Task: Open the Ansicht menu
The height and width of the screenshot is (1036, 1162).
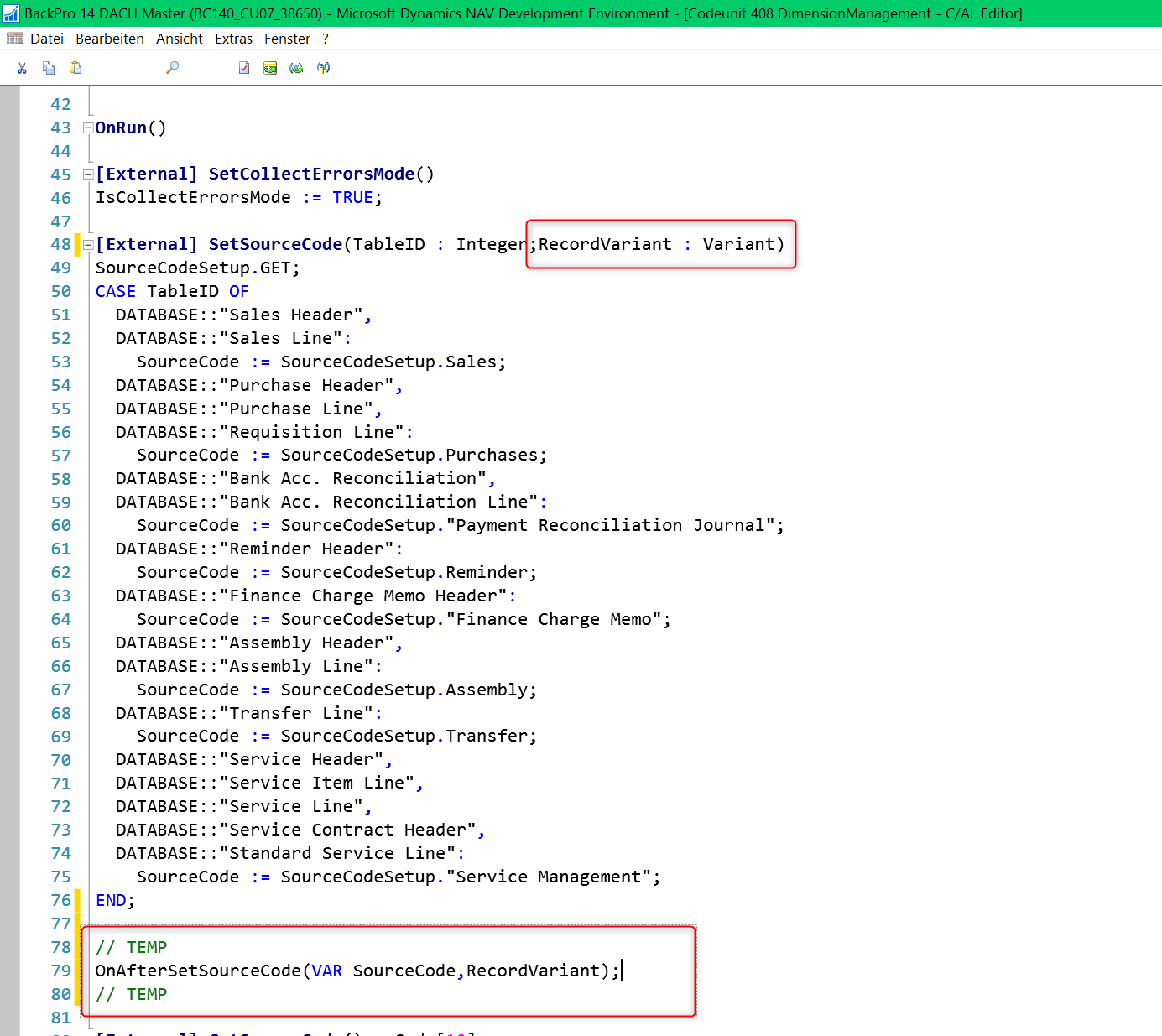Action: 180,39
